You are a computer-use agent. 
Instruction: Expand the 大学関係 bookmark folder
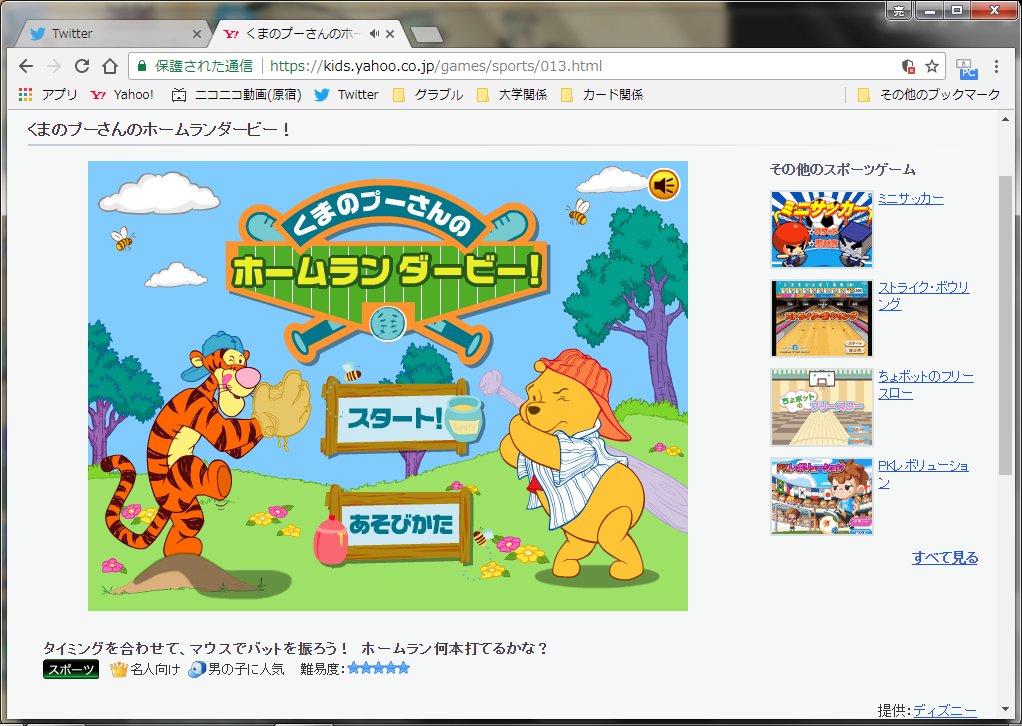click(512, 94)
